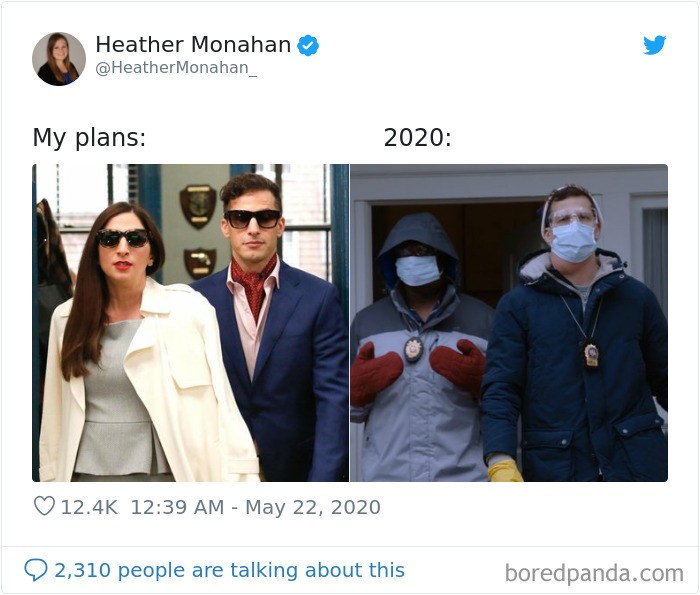Click the 12.4K likes count

[x=89, y=507]
